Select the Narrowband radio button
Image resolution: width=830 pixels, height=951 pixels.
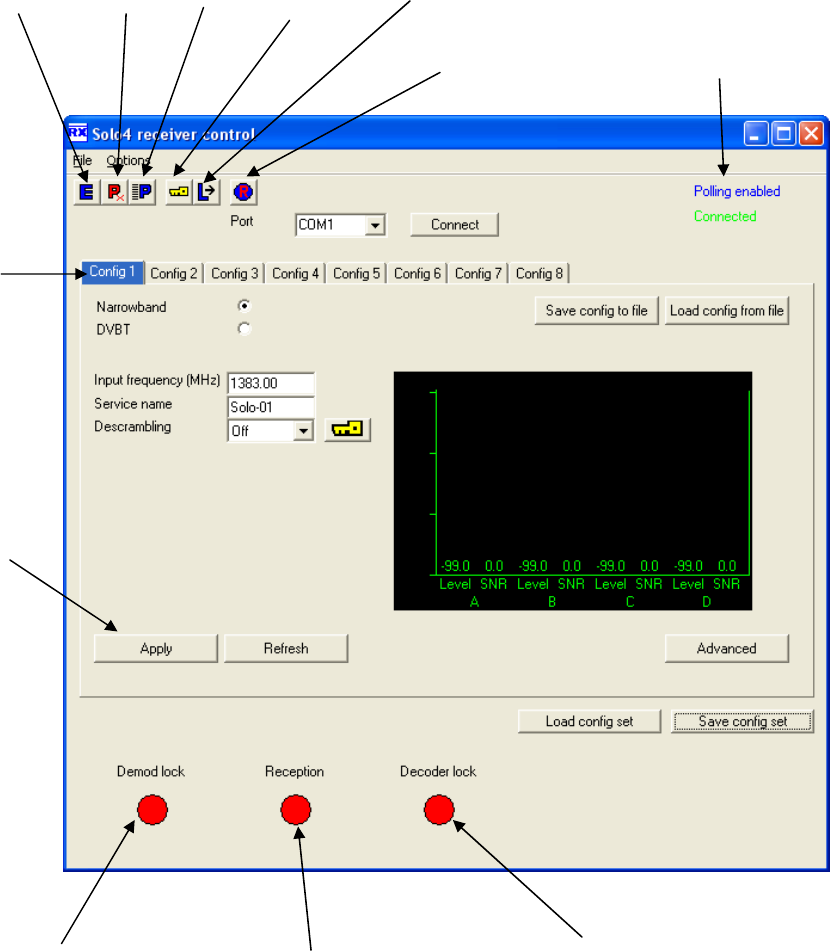coord(244,306)
